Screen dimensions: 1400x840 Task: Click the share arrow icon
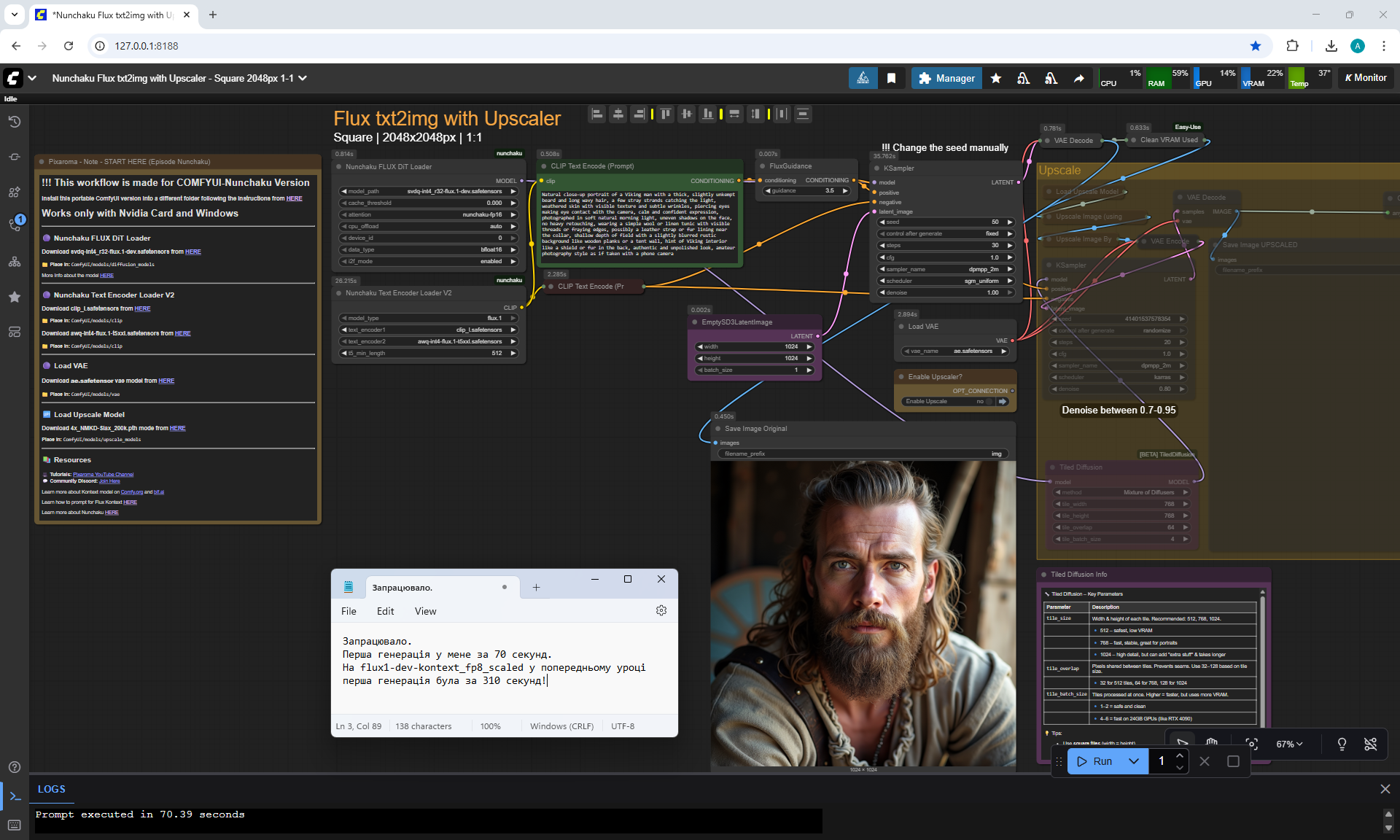[1078, 78]
